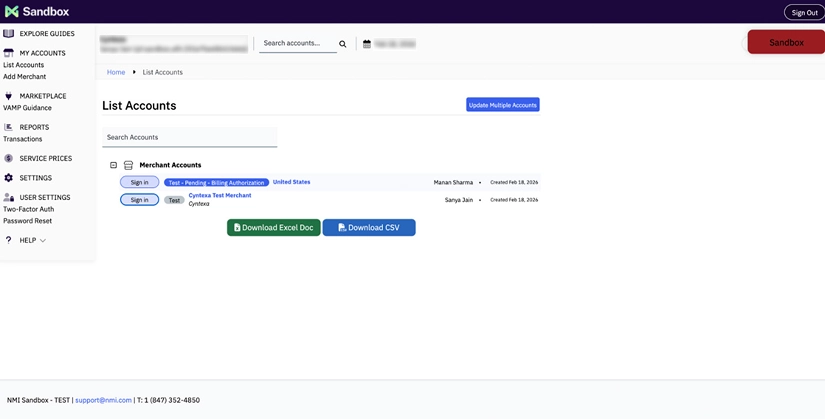Open Settings menu item
Image resolution: width=825 pixels, height=419 pixels.
36,178
